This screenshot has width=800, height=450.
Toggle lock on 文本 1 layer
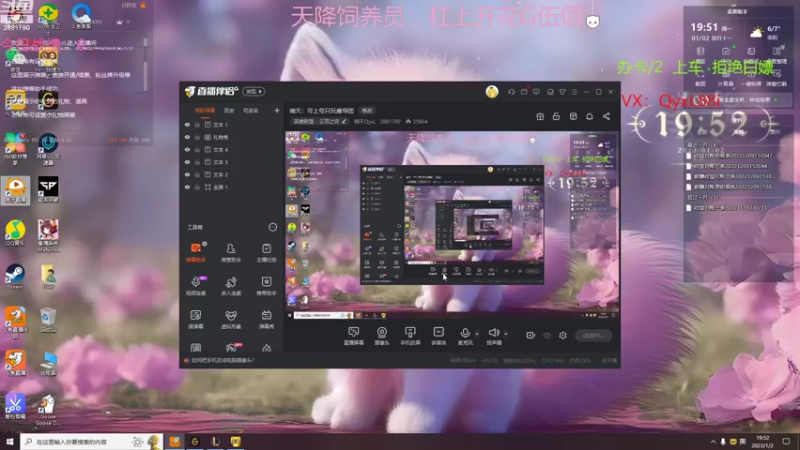(x=197, y=124)
